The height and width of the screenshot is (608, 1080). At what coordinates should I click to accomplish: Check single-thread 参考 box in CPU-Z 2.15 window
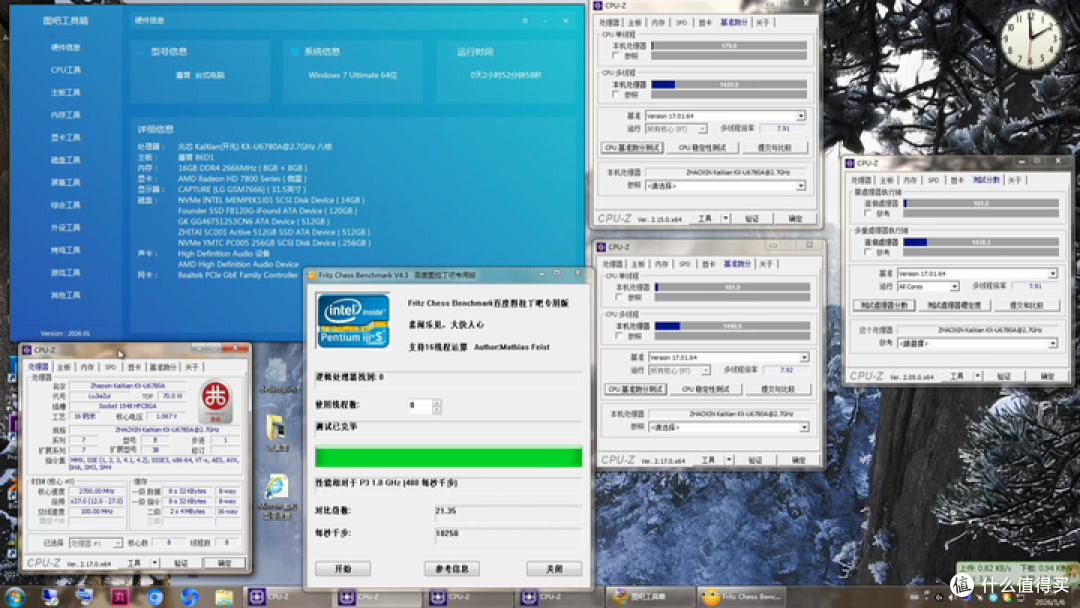615,56
